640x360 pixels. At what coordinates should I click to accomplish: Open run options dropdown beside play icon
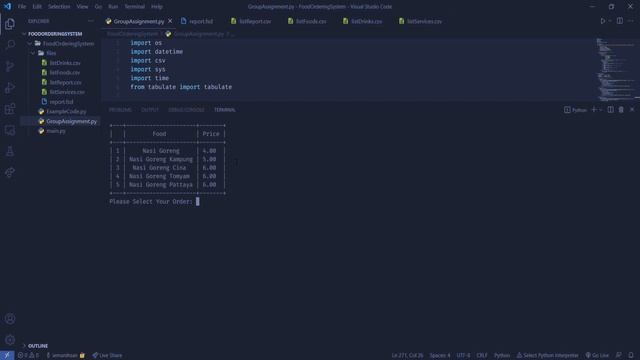(610, 21)
